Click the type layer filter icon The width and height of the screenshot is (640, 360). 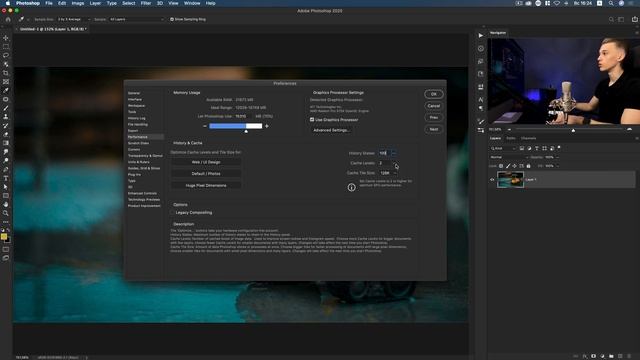pyautogui.click(x=537, y=148)
